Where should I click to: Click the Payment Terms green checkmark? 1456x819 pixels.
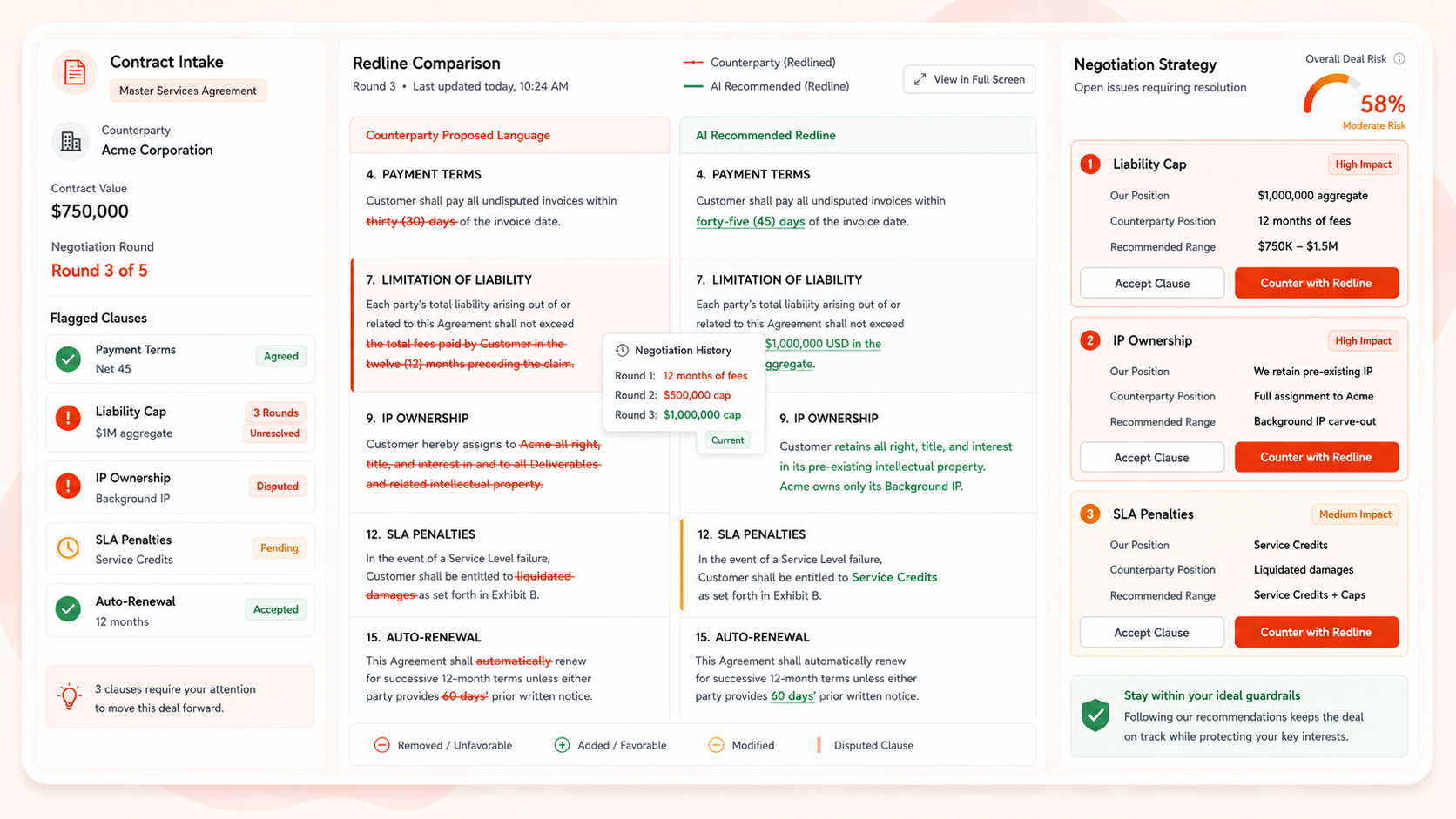click(x=68, y=359)
